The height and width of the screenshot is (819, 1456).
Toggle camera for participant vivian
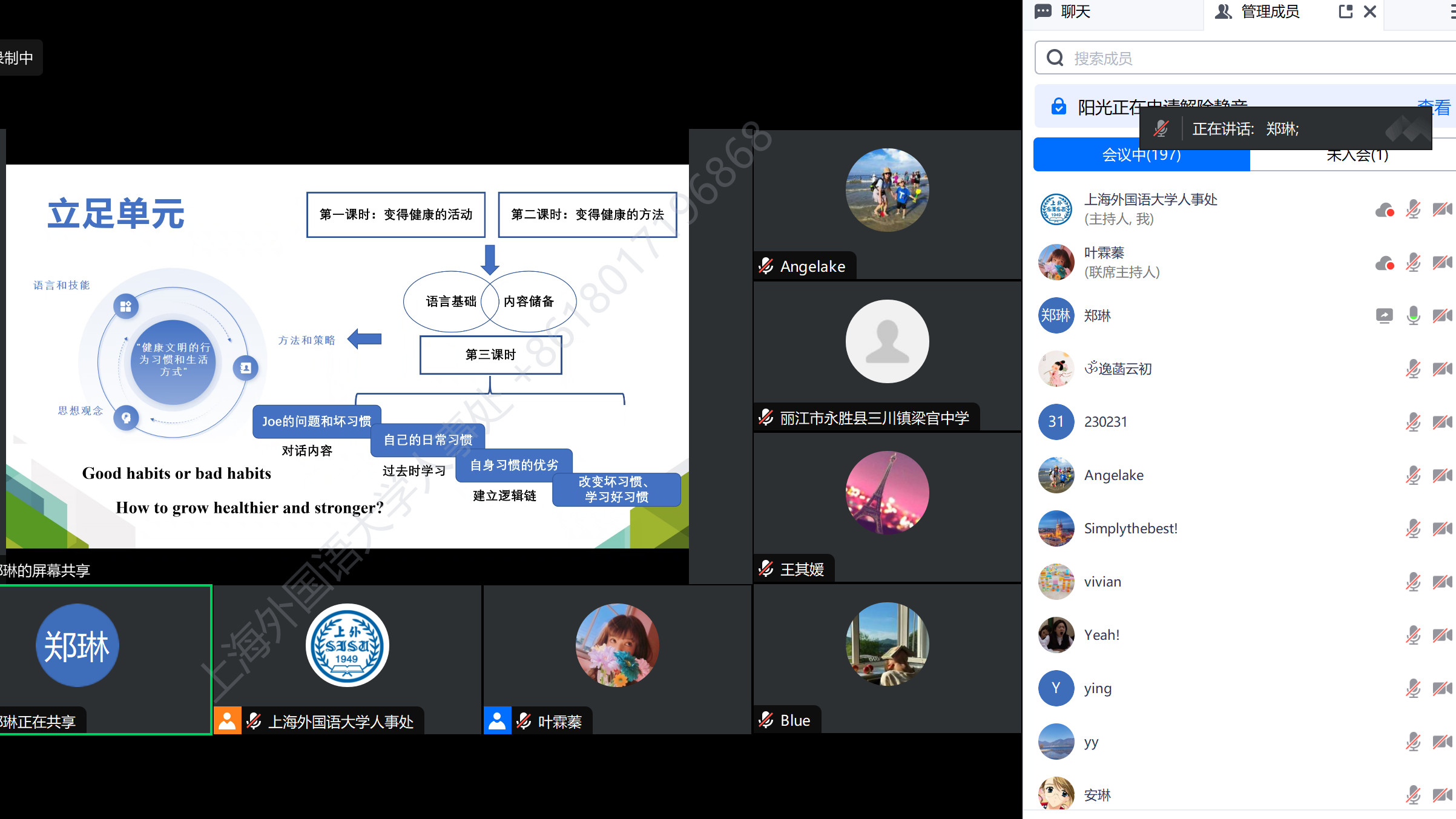coord(1442,582)
